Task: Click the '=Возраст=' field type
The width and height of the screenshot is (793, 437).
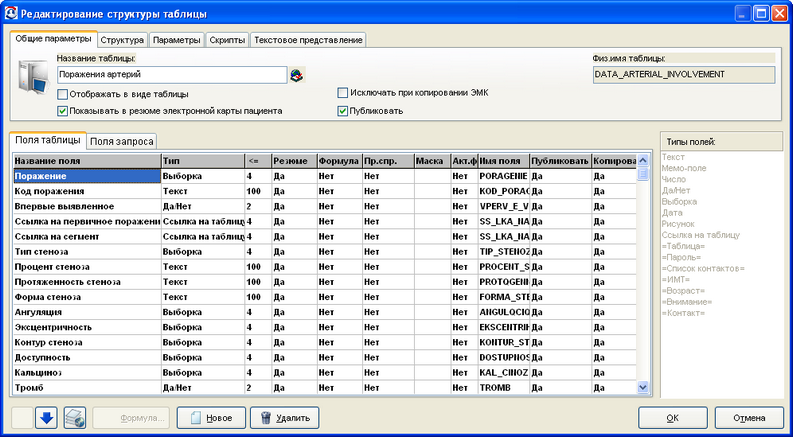Action: (x=683, y=291)
